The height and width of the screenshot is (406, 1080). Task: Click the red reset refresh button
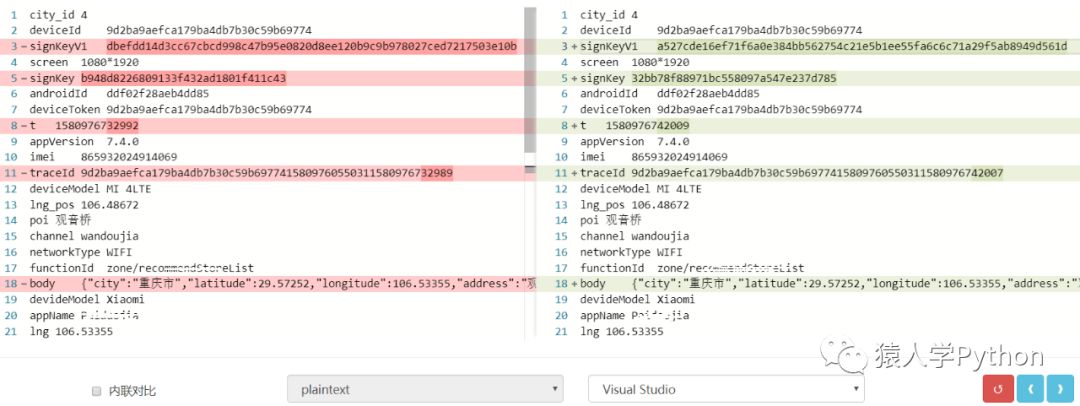(998, 389)
